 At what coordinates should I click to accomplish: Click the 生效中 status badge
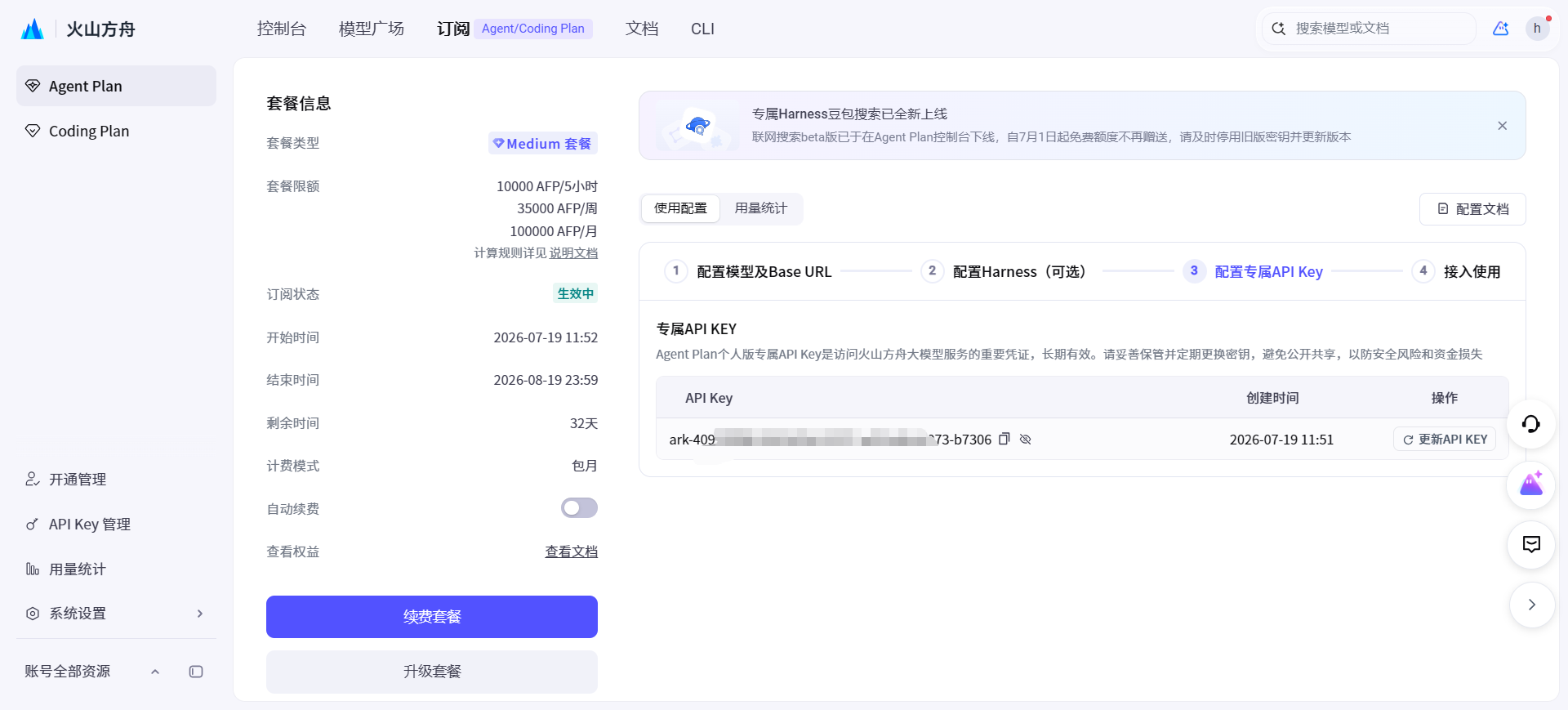[576, 293]
